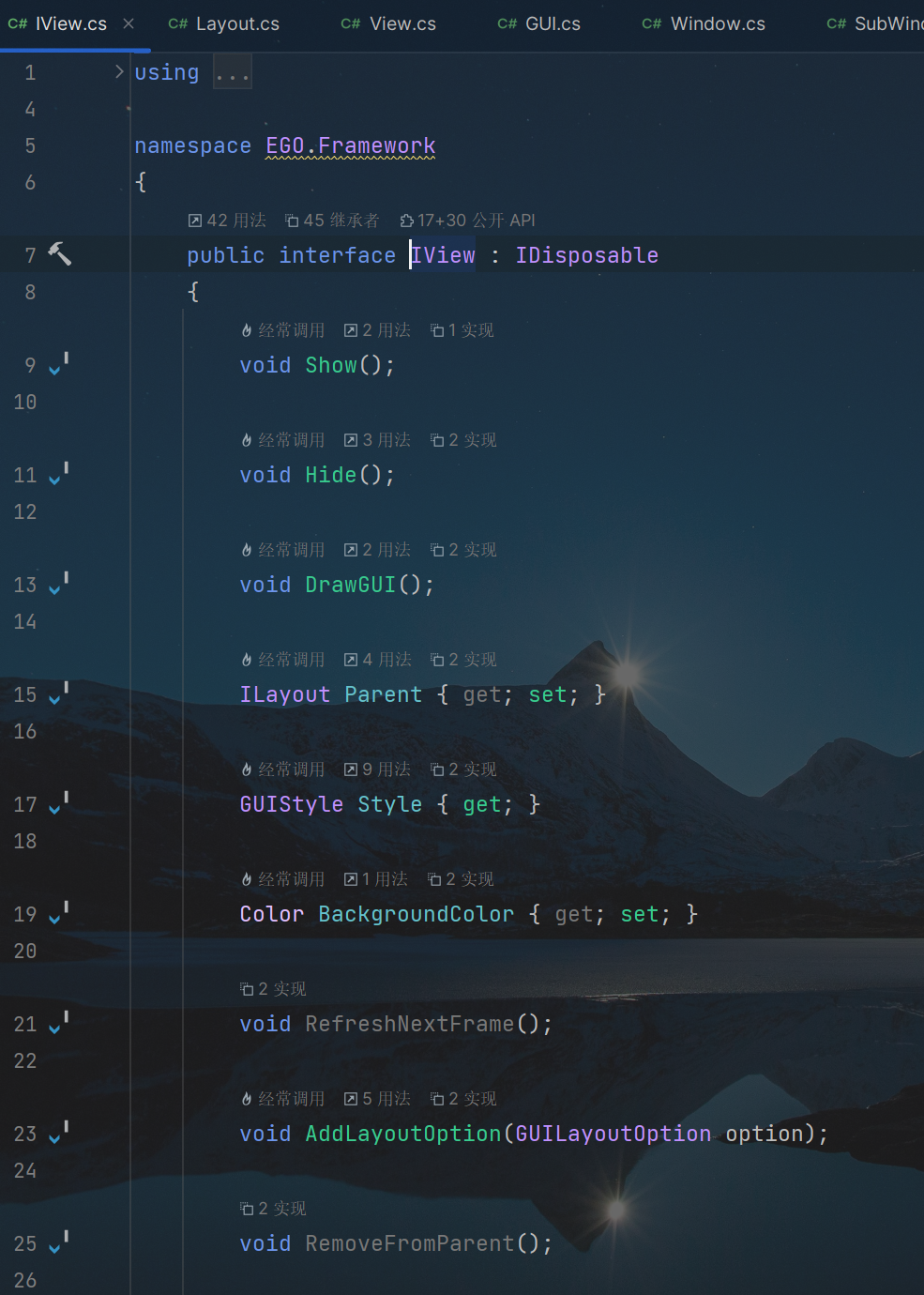Click the 经常调用 flame hint above Style
Screen dimensions: 924x1295
[282, 769]
